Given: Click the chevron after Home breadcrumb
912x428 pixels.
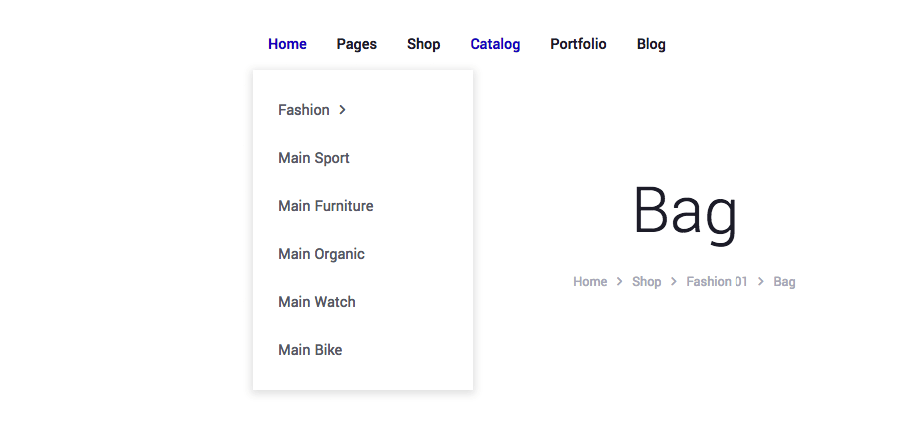Looking at the screenshot, I should pyautogui.click(x=620, y=282).
